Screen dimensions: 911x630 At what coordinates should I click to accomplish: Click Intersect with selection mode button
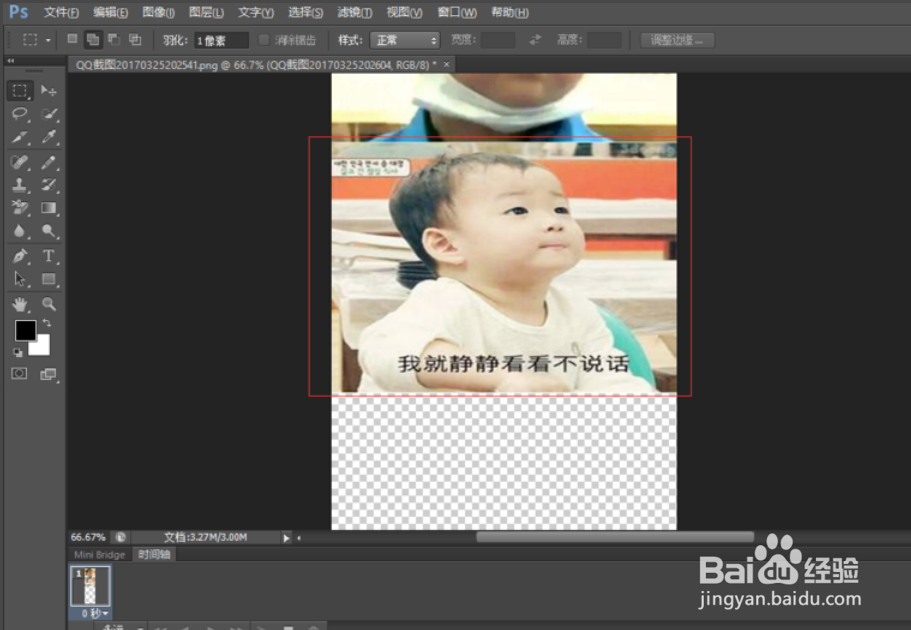pyautogui.click(x=135, y=39)
